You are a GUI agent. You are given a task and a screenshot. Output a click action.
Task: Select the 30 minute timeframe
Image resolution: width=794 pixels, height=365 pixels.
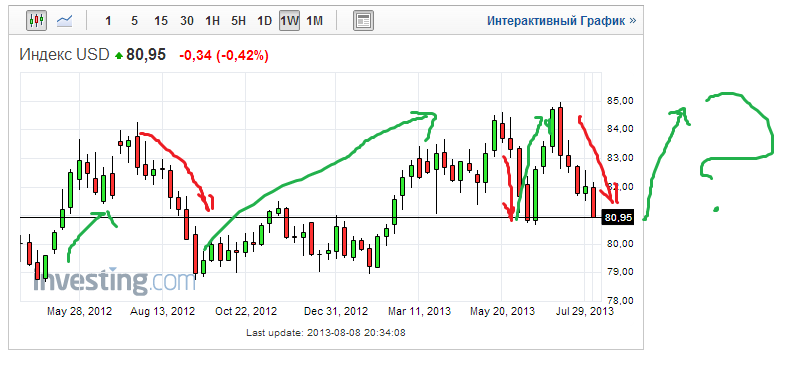(x=186, y=21)
